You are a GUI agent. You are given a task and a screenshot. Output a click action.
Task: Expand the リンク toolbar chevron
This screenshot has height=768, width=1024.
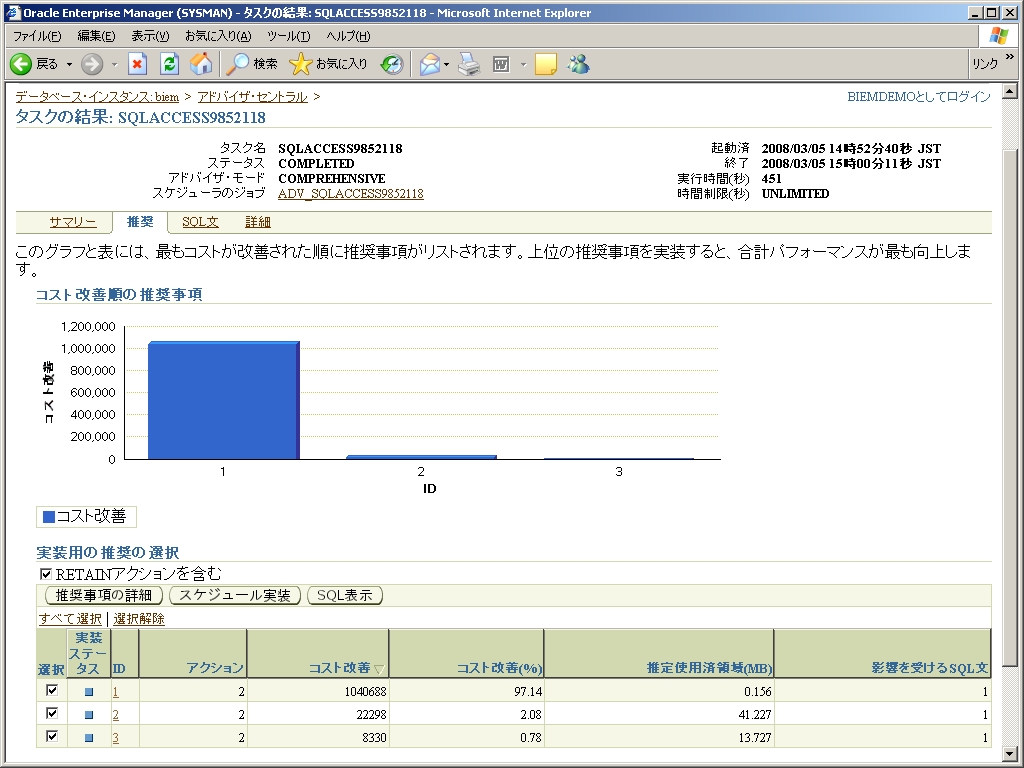[x=1010, y=57]
